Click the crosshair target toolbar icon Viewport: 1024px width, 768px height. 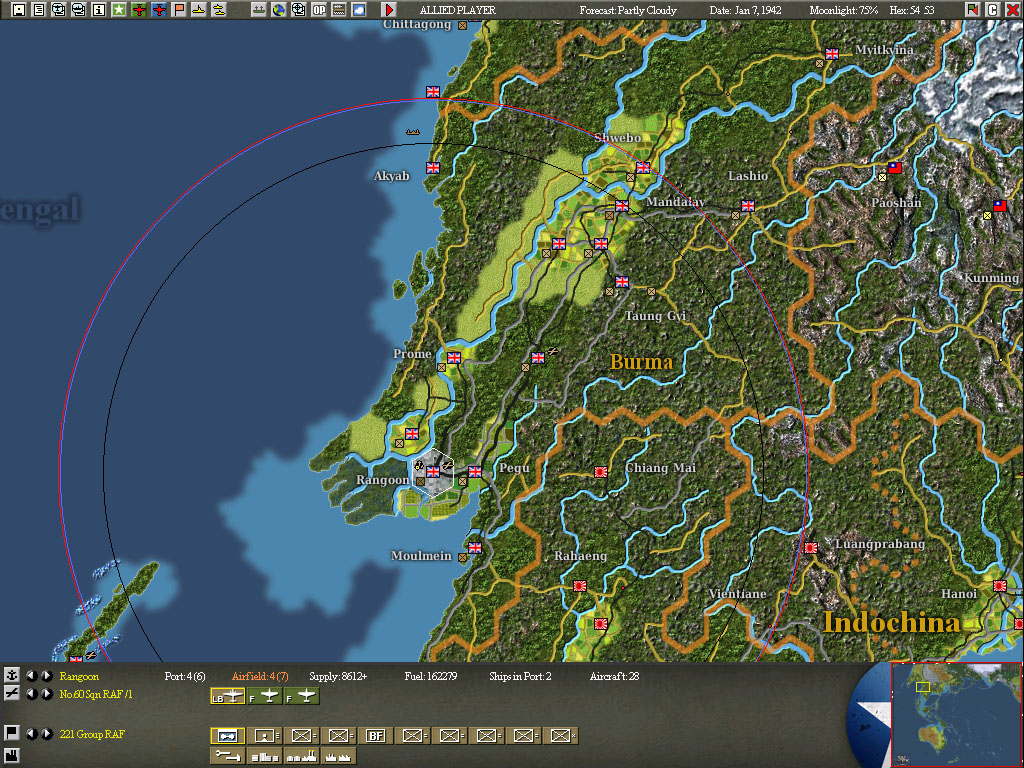pos(298,10)
